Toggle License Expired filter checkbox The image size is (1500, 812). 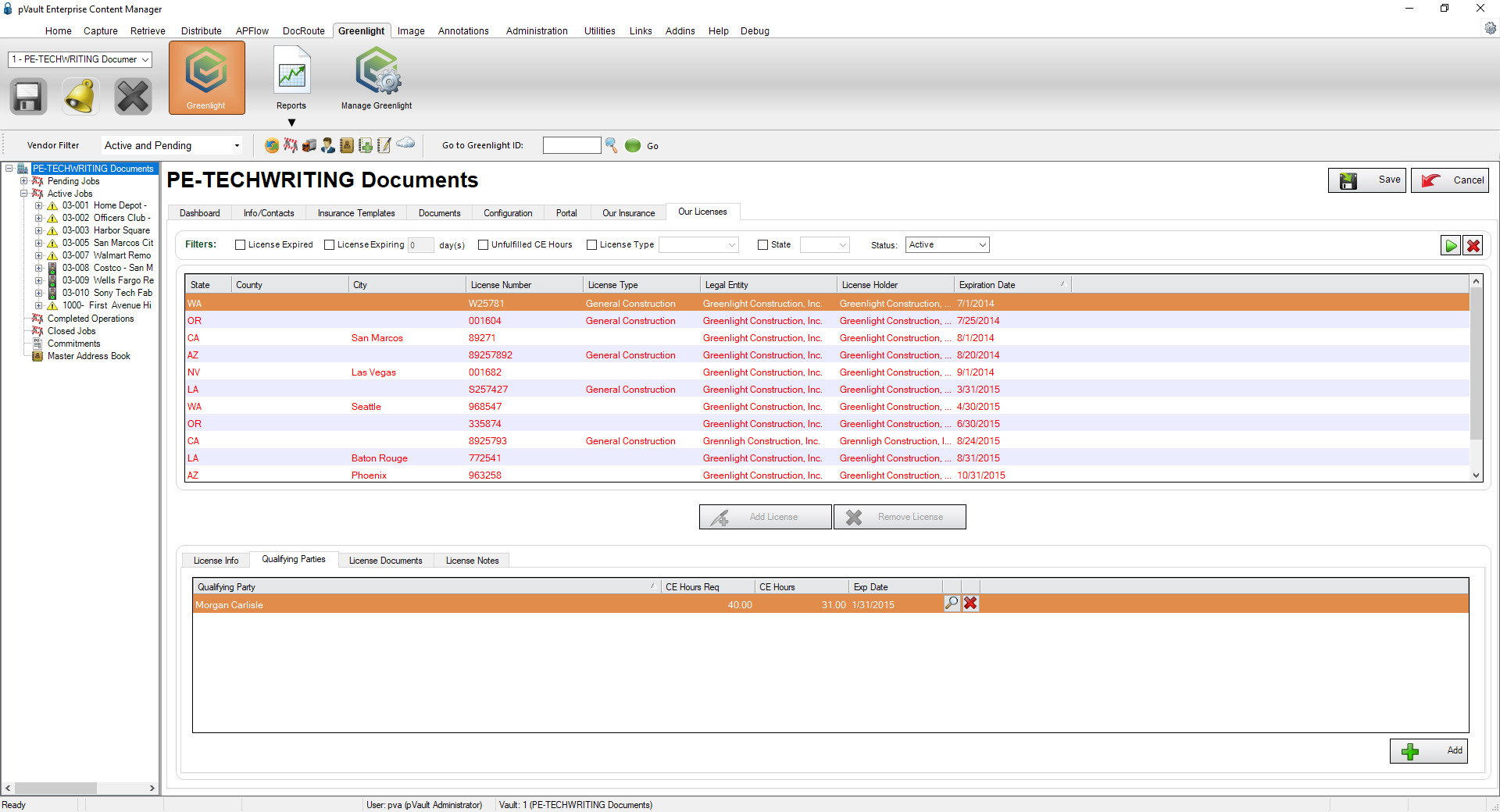pos(240,245)
